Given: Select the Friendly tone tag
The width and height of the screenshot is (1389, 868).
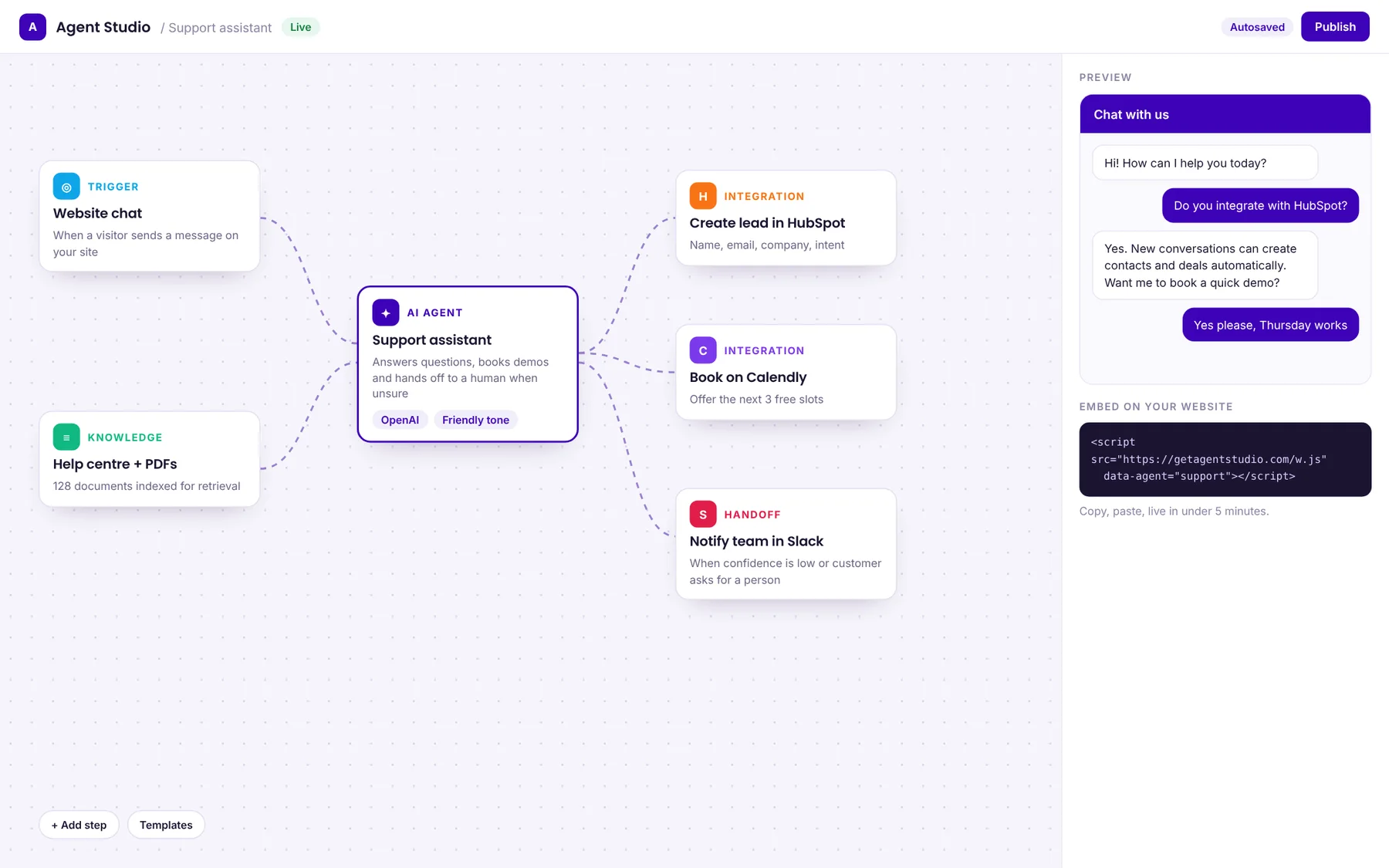Looking at the screenshot, I should (475, 420).
